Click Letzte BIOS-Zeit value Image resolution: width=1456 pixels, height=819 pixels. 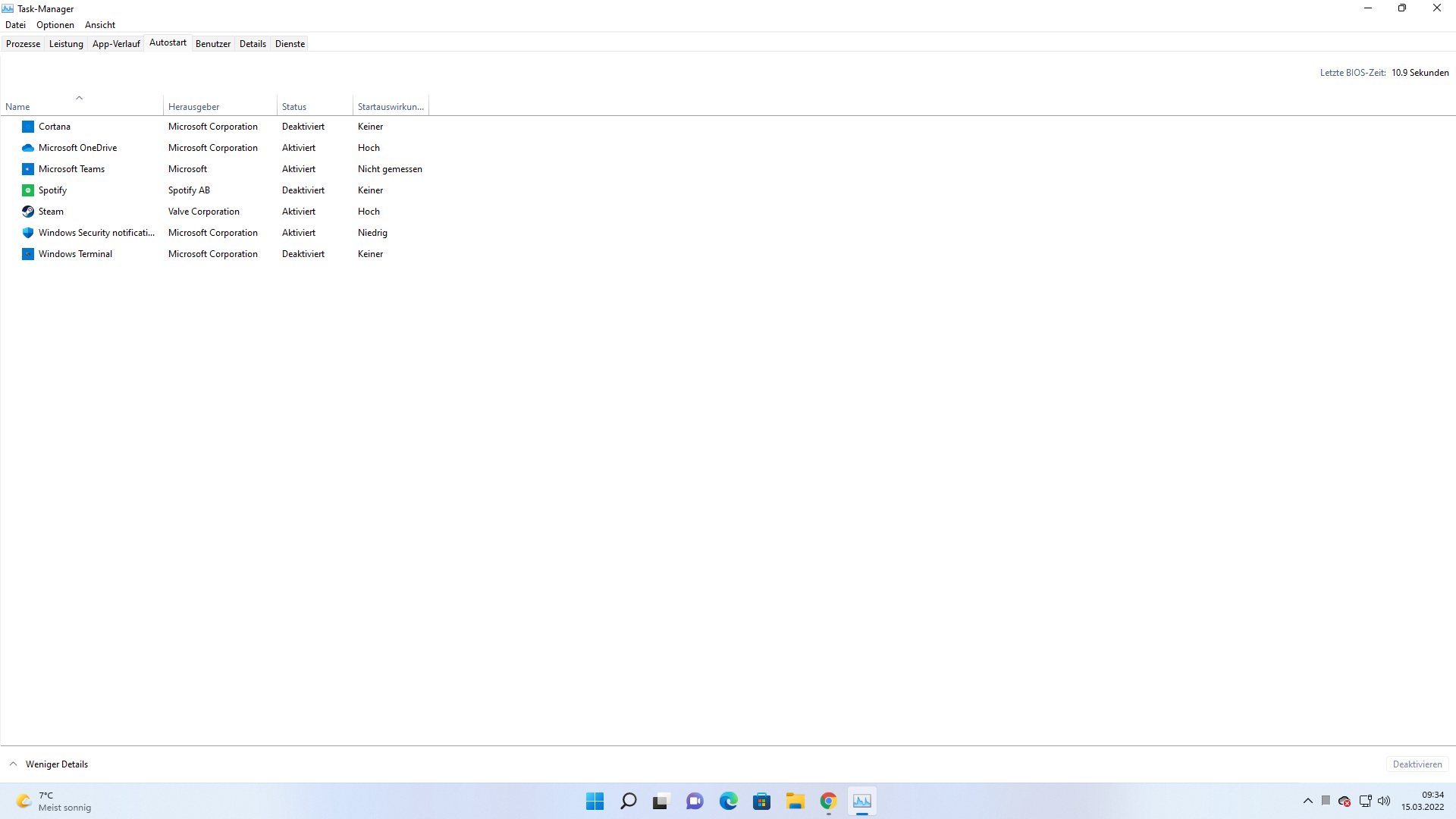(x=1420, y=73)
